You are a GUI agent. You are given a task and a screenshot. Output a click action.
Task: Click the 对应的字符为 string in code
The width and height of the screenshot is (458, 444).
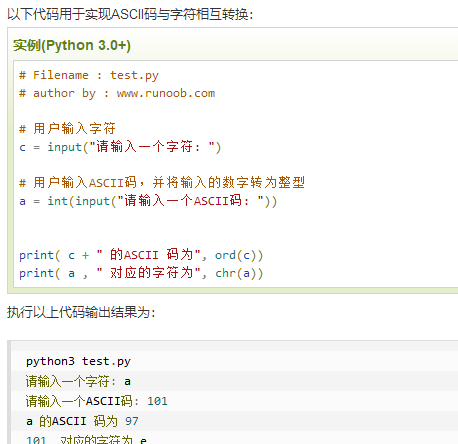(x=148, y=273)
